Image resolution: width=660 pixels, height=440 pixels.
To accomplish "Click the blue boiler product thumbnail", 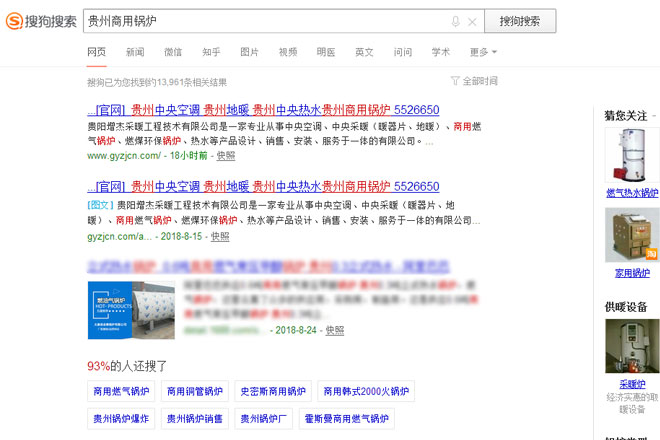I will [131, 310].
